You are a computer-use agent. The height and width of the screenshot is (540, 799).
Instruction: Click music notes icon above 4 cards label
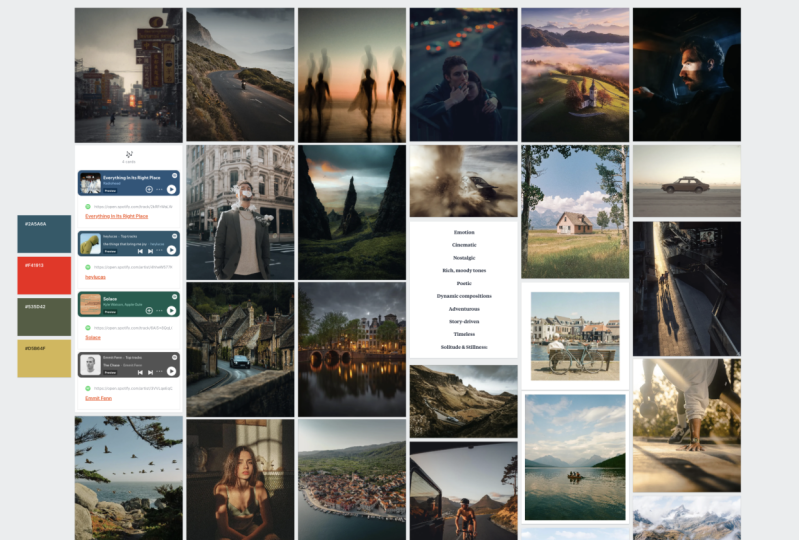pos(129,154)
